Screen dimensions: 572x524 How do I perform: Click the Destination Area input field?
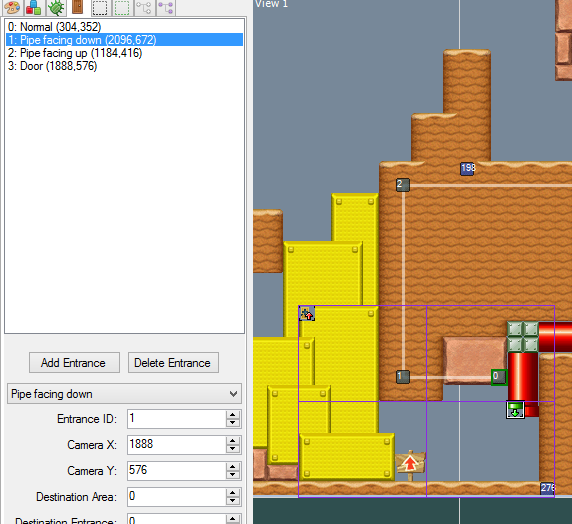click(177, 497)
